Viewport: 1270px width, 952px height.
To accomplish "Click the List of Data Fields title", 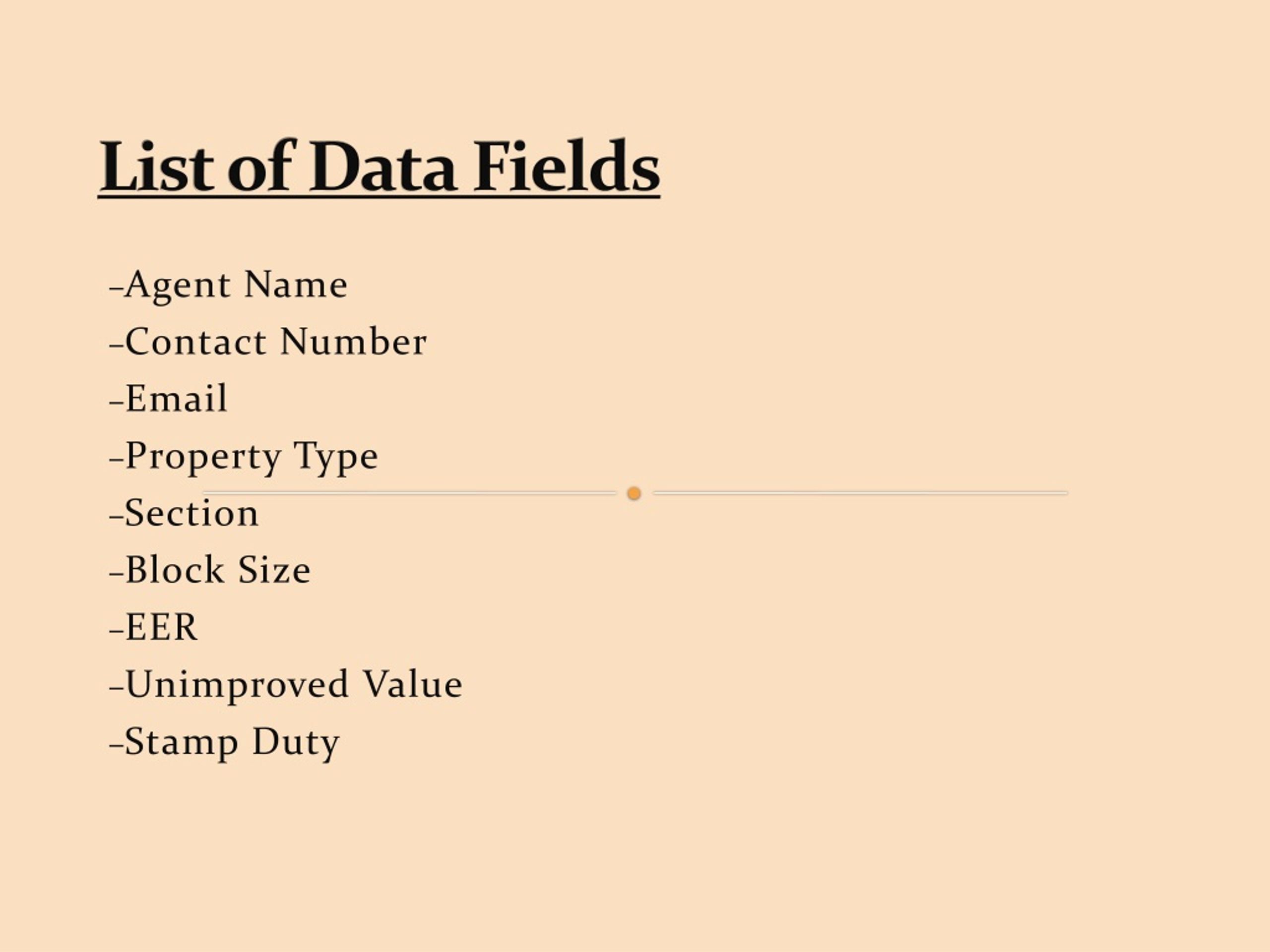I will (x=379, y=167).
